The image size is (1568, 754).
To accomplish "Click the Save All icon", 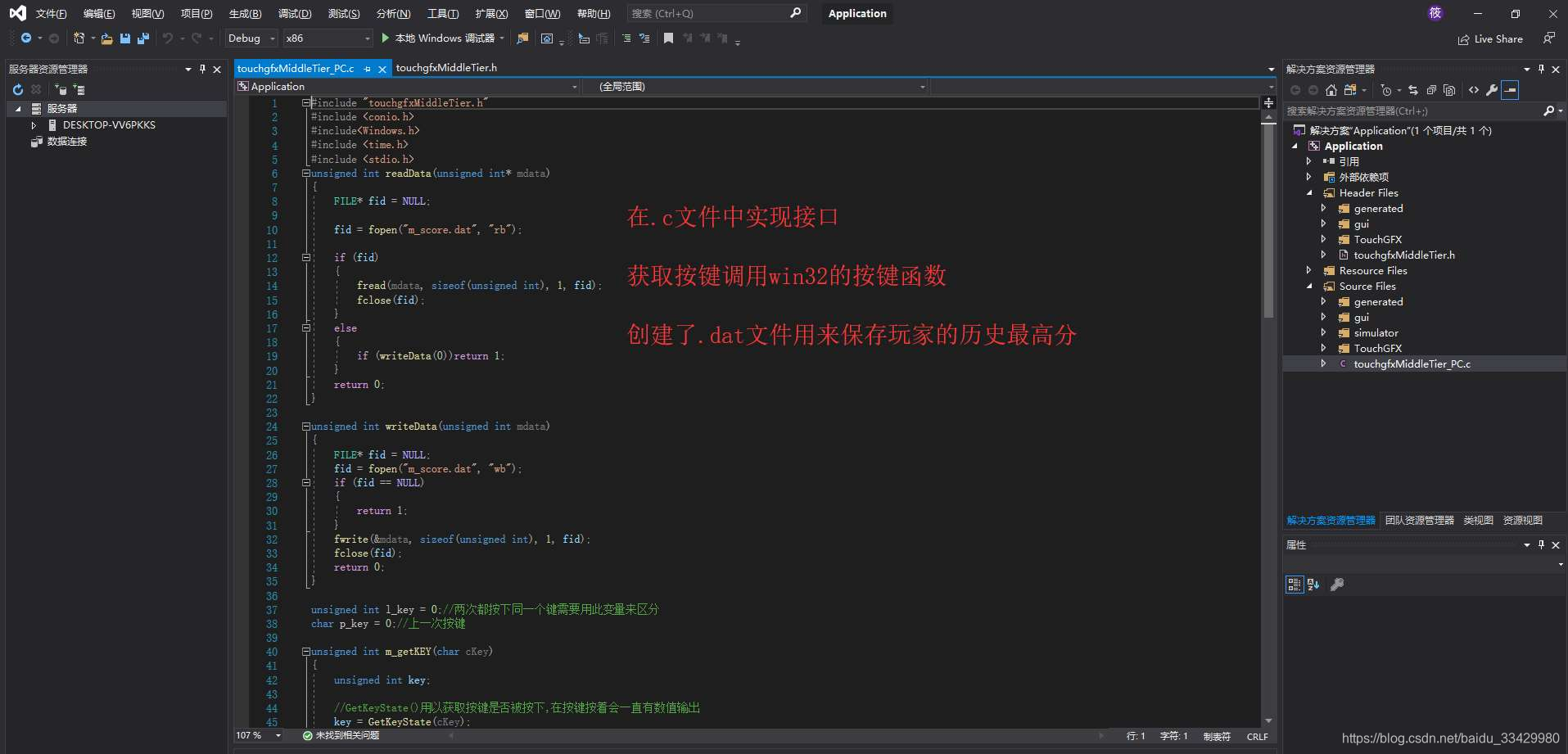I will [x=143, y=38].
